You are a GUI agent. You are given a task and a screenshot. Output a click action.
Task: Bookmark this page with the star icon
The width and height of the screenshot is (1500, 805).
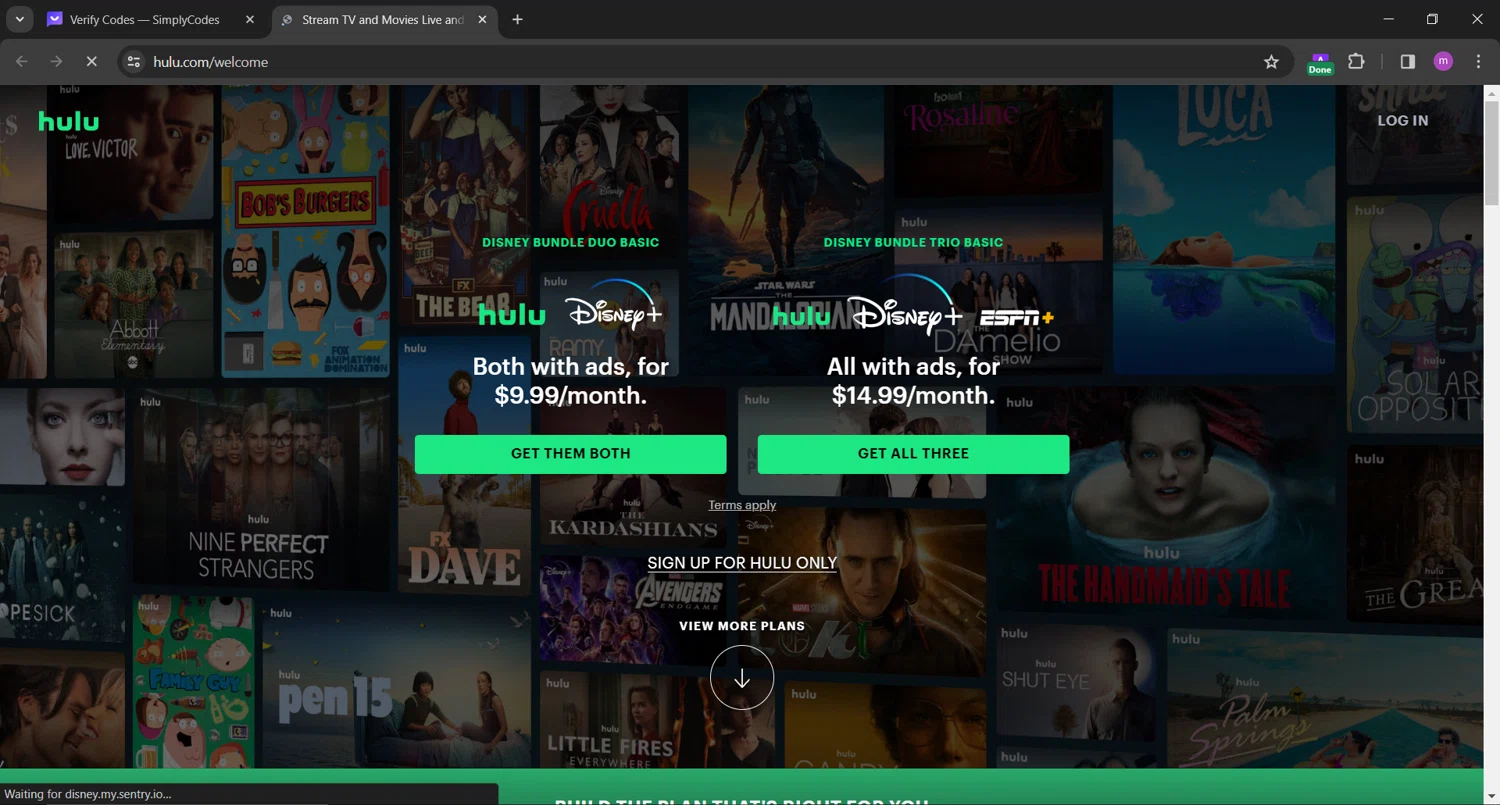(x=1271, y=62)
